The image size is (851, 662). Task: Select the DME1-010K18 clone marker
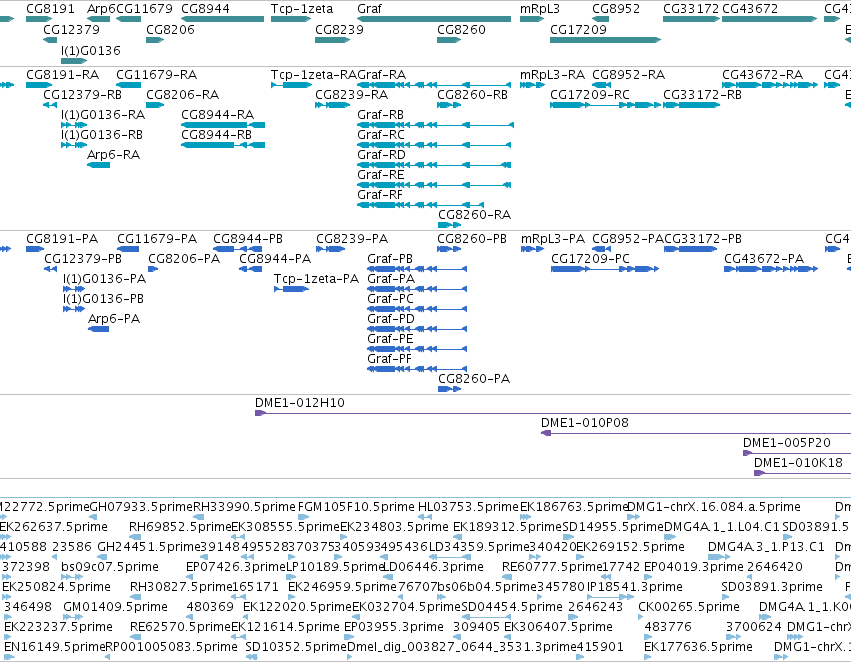click(759, 473)
